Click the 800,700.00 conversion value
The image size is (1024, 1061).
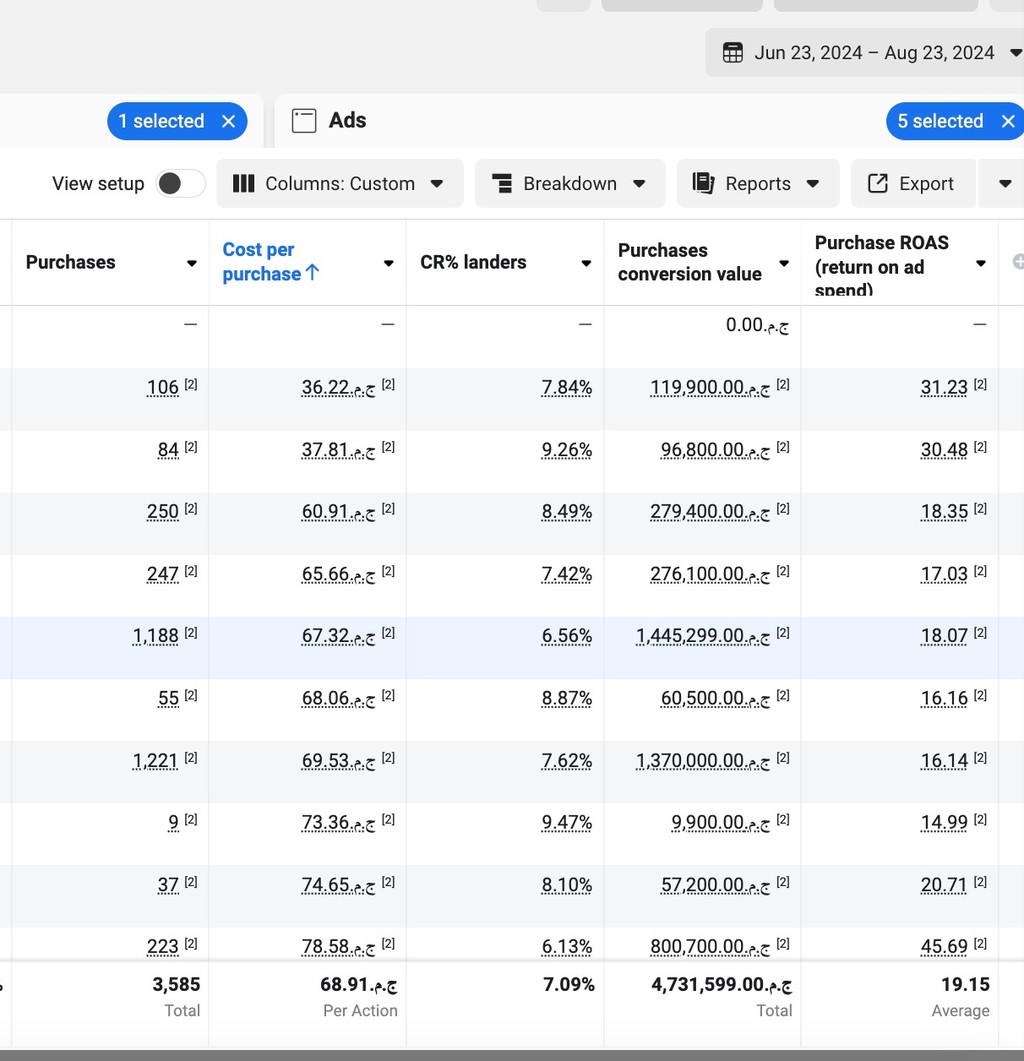point(710,946)
